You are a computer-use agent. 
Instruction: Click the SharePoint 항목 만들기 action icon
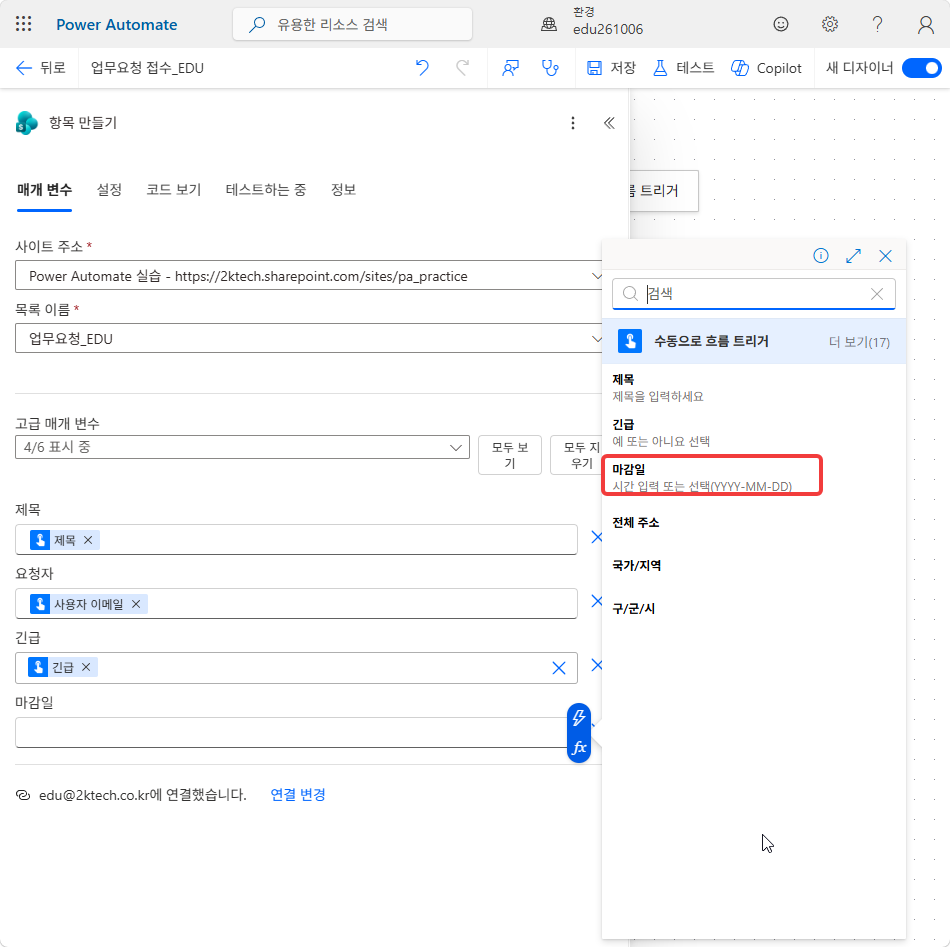pos(26,123)
